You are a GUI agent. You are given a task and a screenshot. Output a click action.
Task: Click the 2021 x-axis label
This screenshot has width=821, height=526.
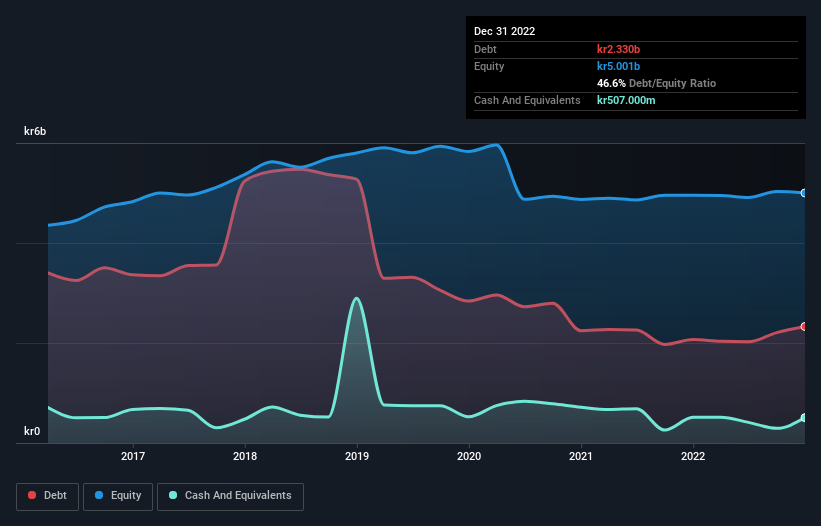(581, 456)
